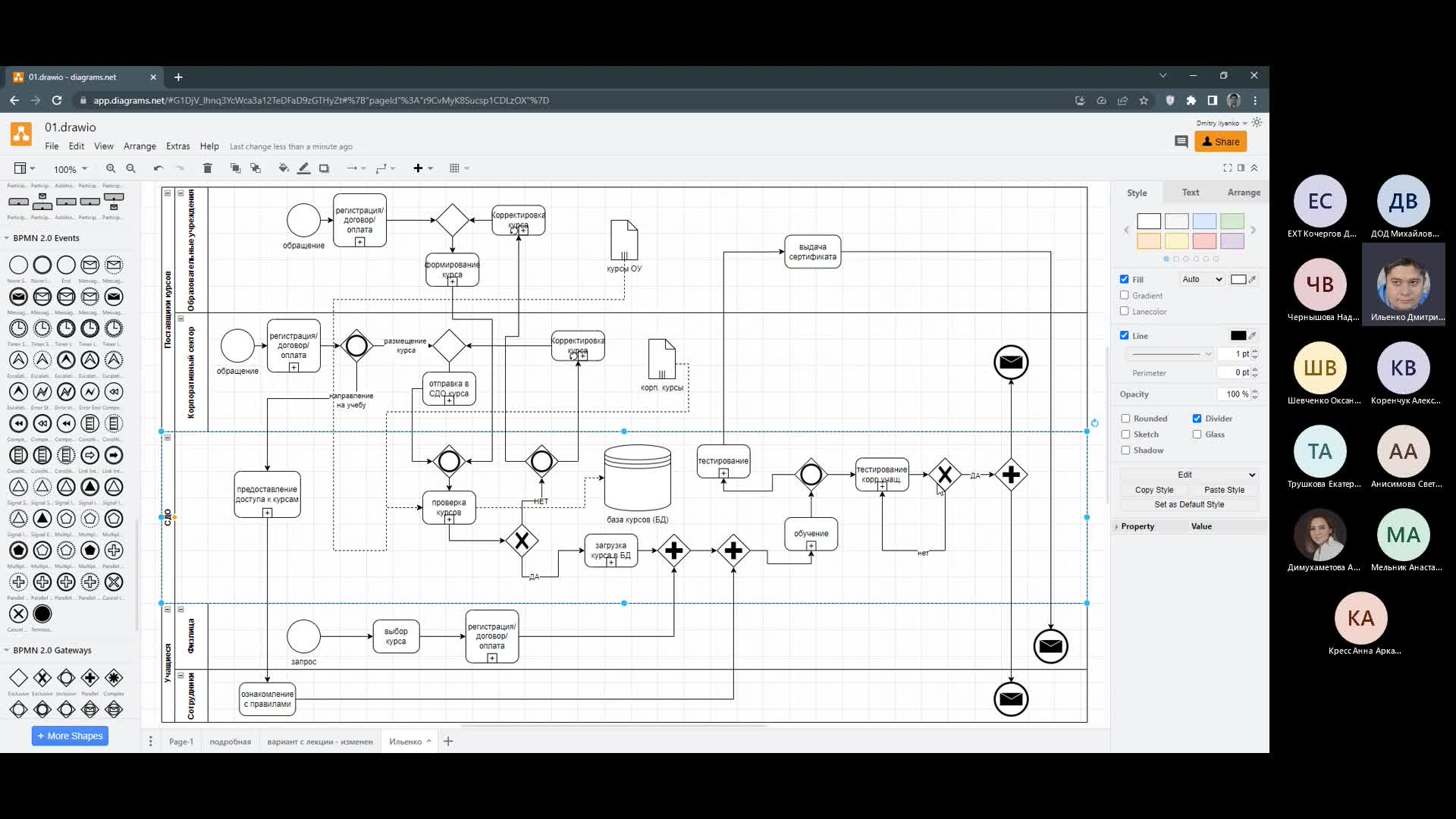Reload the browser page
Image resolution: width=1456 pixels, height=819 pixels.
[x=57, y=100]
